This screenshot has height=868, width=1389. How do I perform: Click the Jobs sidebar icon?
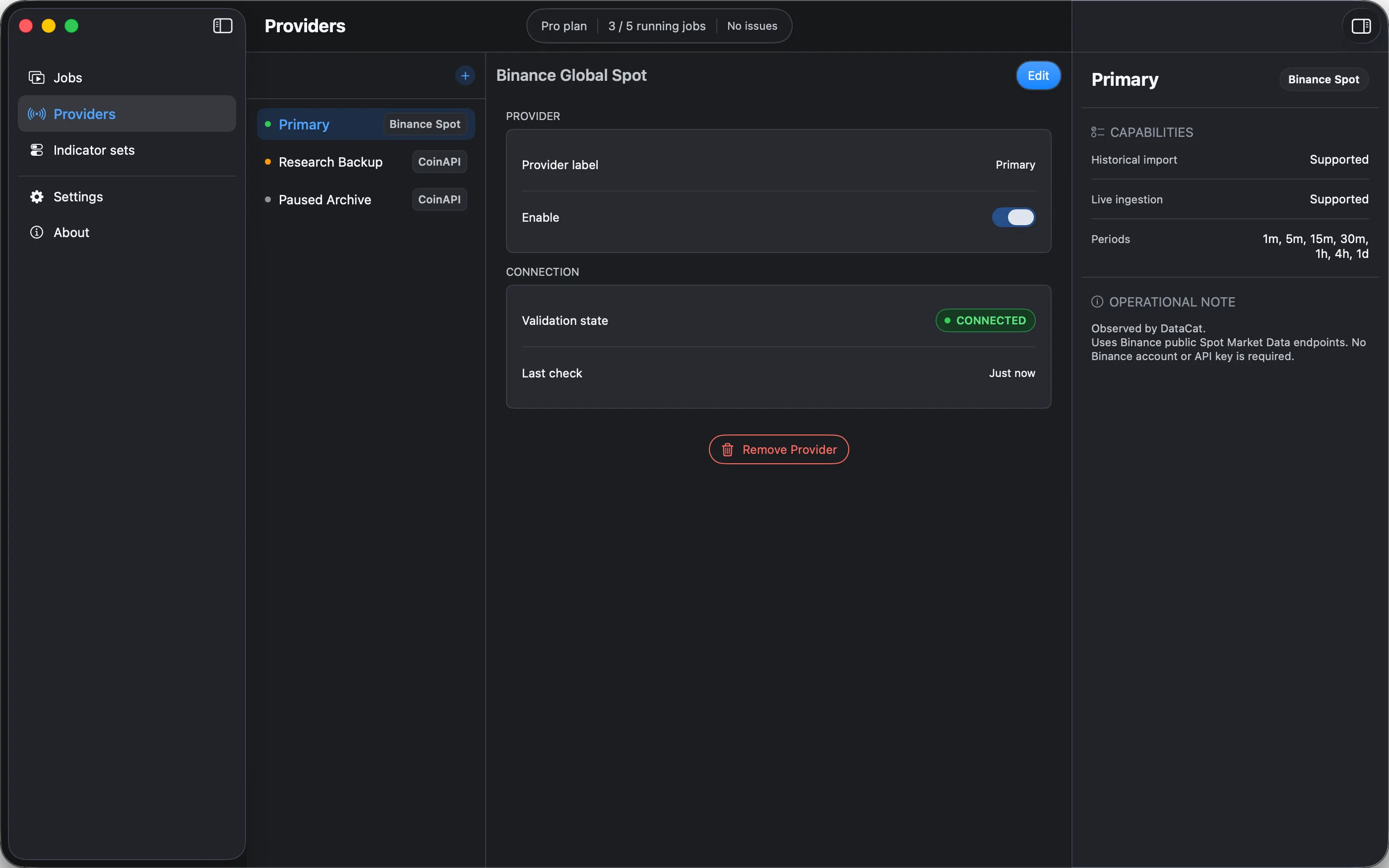(37, 77)
